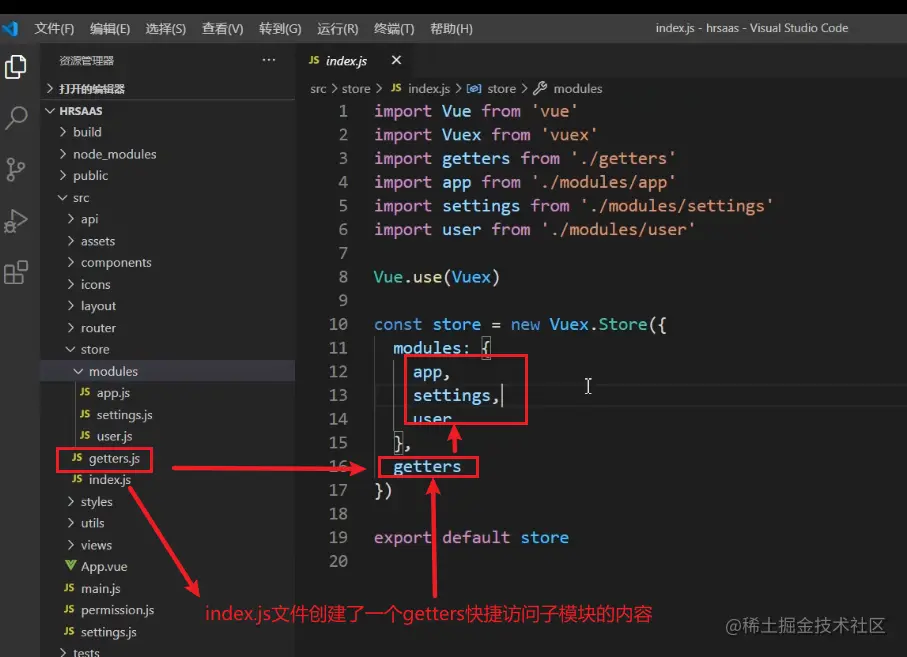
Task: Collapse the modules folder
Action: 168,371
